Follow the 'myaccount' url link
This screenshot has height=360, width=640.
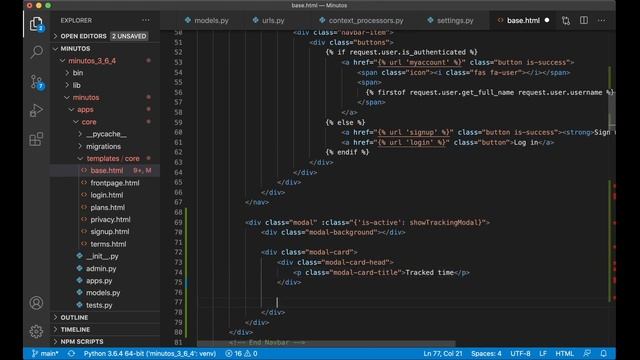420,62
